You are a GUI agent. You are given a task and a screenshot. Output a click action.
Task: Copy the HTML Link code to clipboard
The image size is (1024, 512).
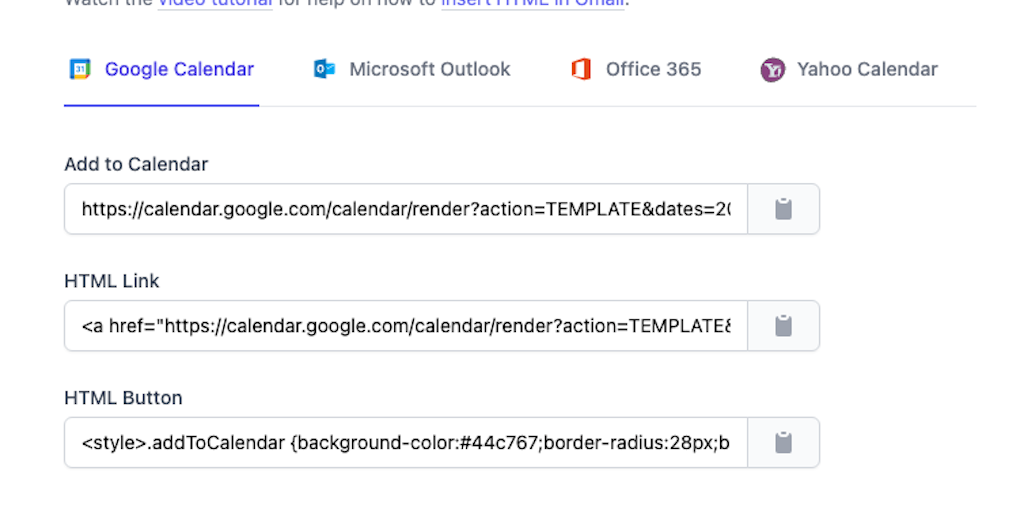pyautogui.click(x=783, y=326)
